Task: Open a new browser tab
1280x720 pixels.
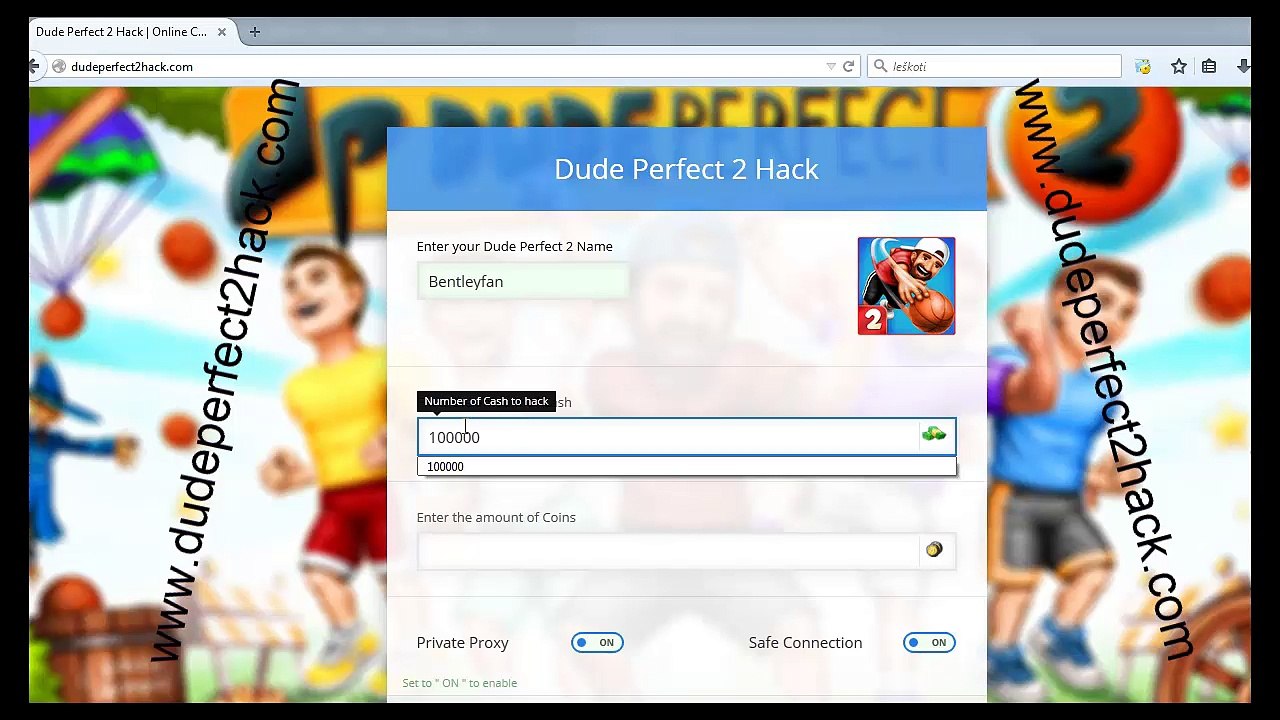Action: pyautogui.click(x=255, y=32)
